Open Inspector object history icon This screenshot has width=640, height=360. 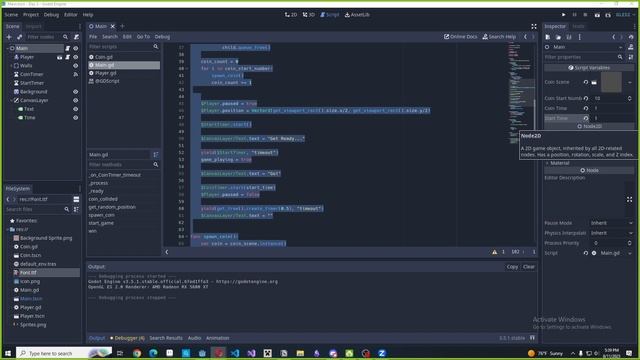631,37
